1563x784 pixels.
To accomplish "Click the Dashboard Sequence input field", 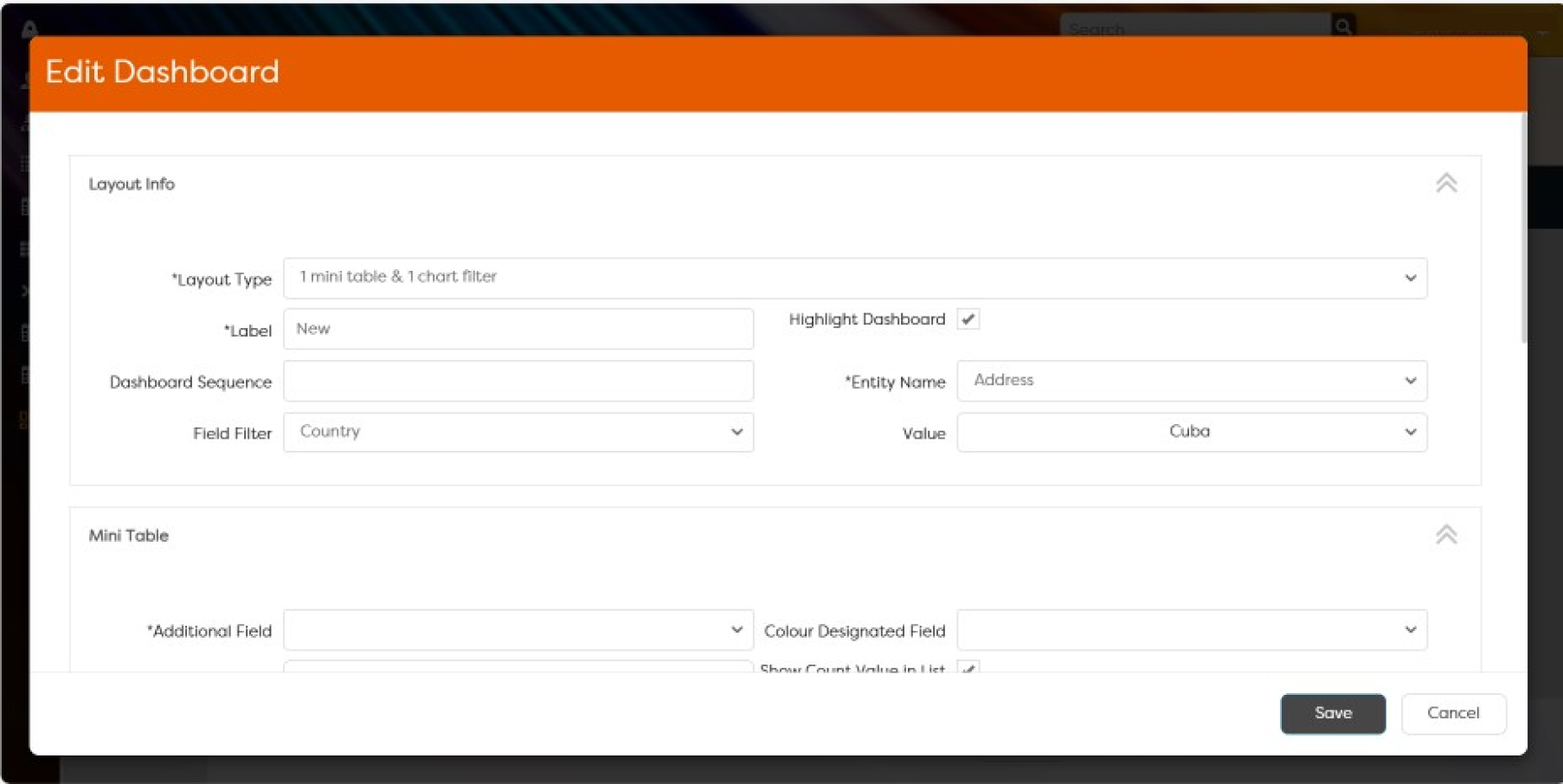I will coord(518,381).
